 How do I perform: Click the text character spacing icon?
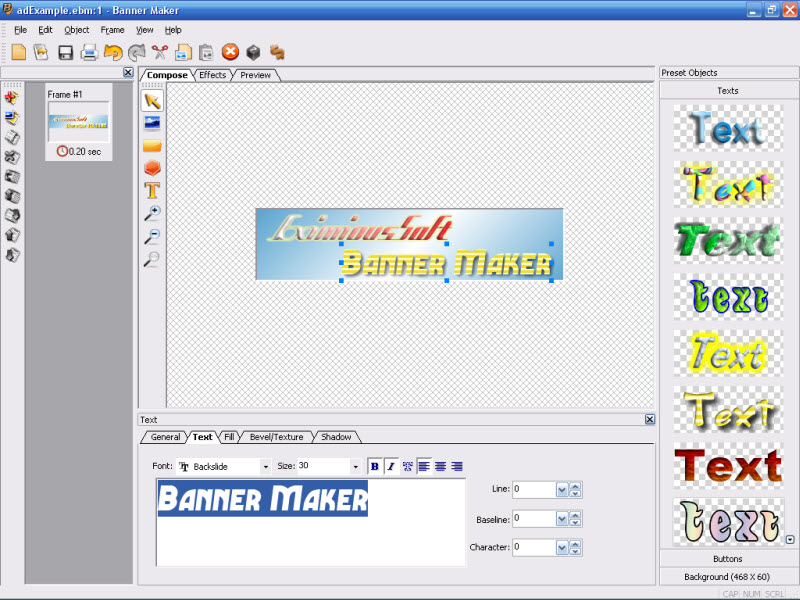click(x=407, y=466)
